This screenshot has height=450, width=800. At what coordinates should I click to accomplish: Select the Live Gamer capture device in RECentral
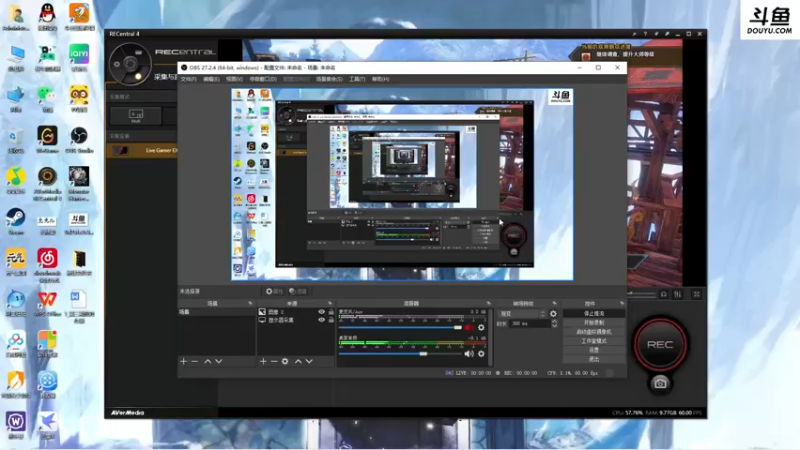click(x=142, y=151)
